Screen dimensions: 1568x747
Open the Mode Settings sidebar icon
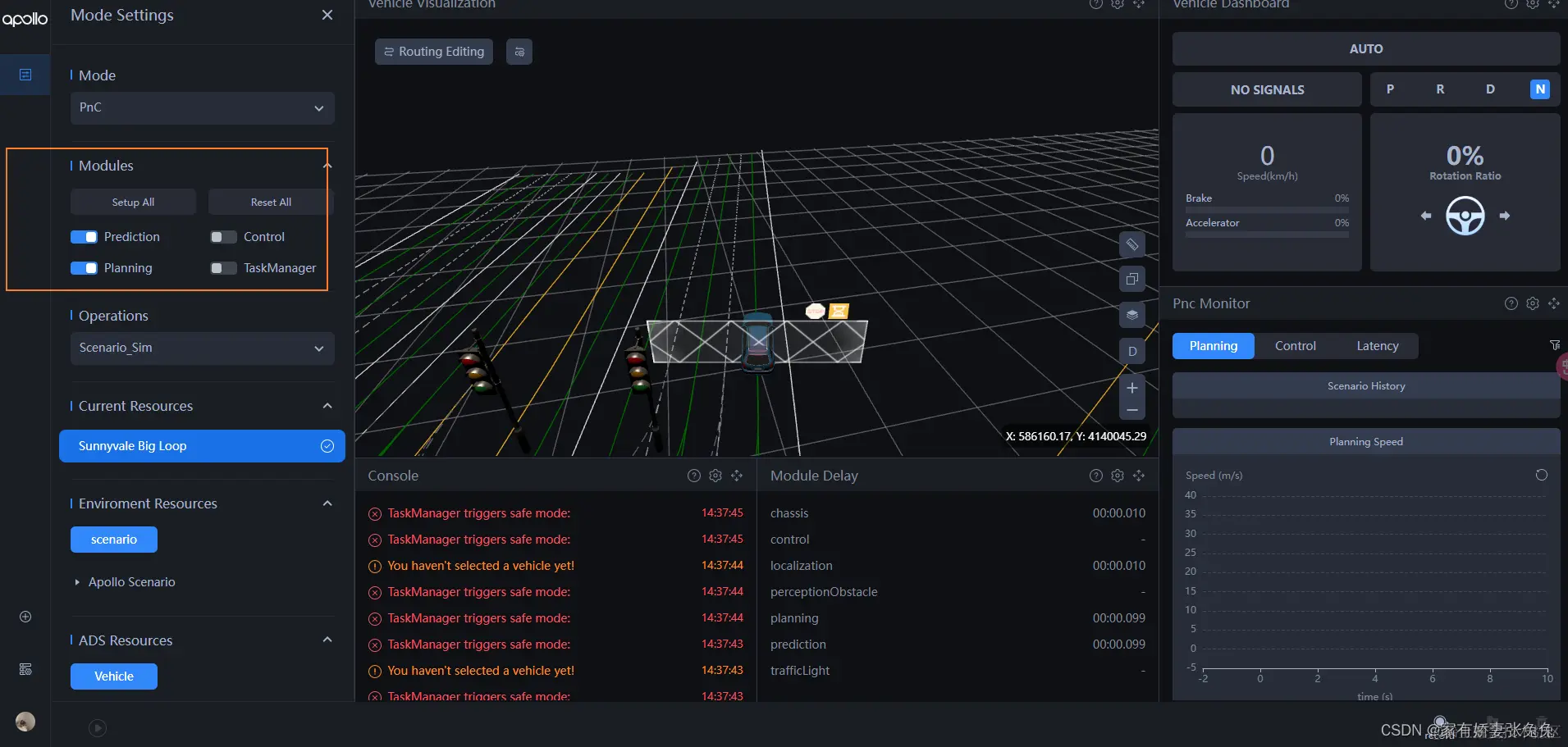(25, 75)
